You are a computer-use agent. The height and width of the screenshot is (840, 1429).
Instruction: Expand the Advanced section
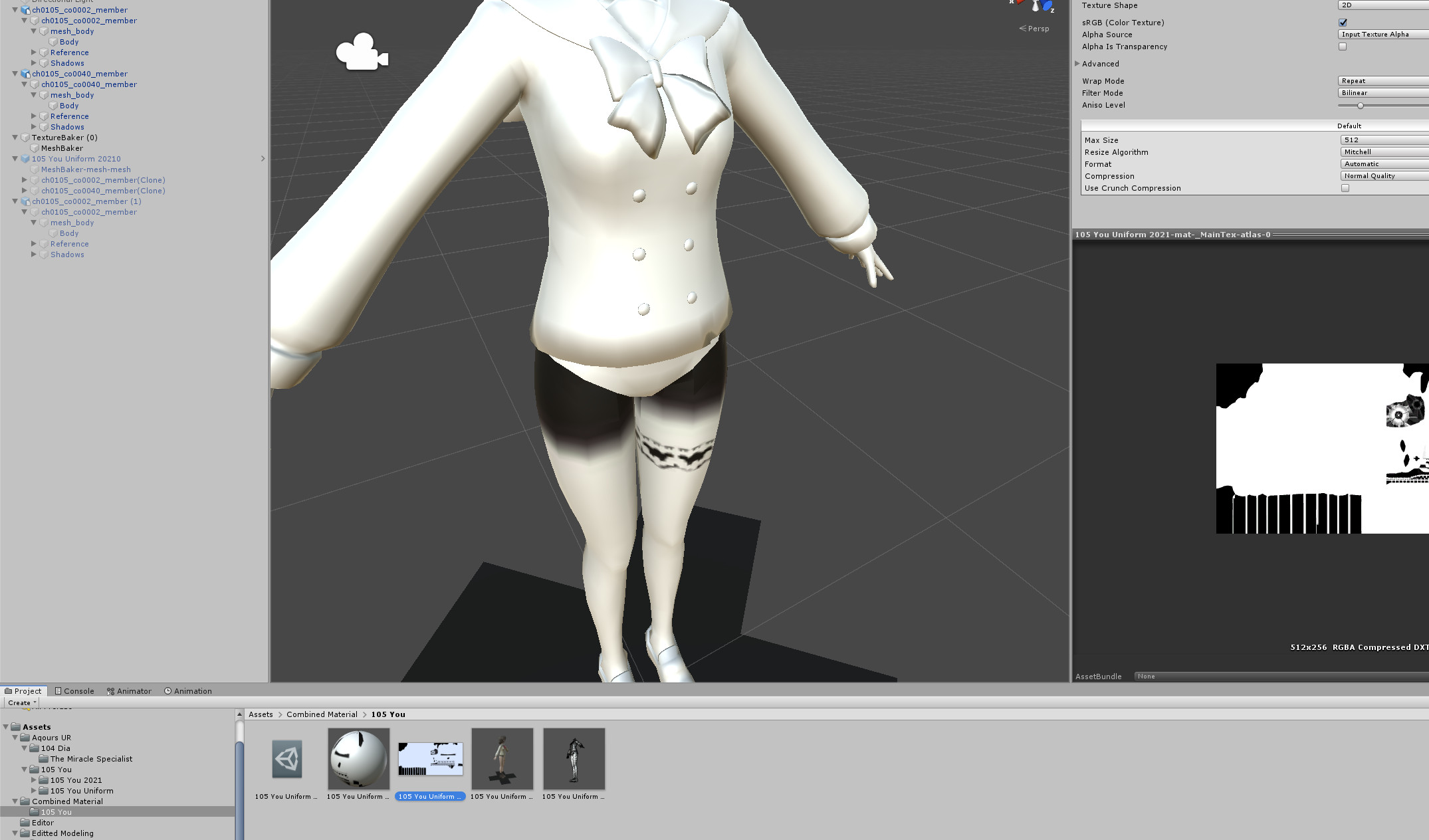click(1077, 64)
